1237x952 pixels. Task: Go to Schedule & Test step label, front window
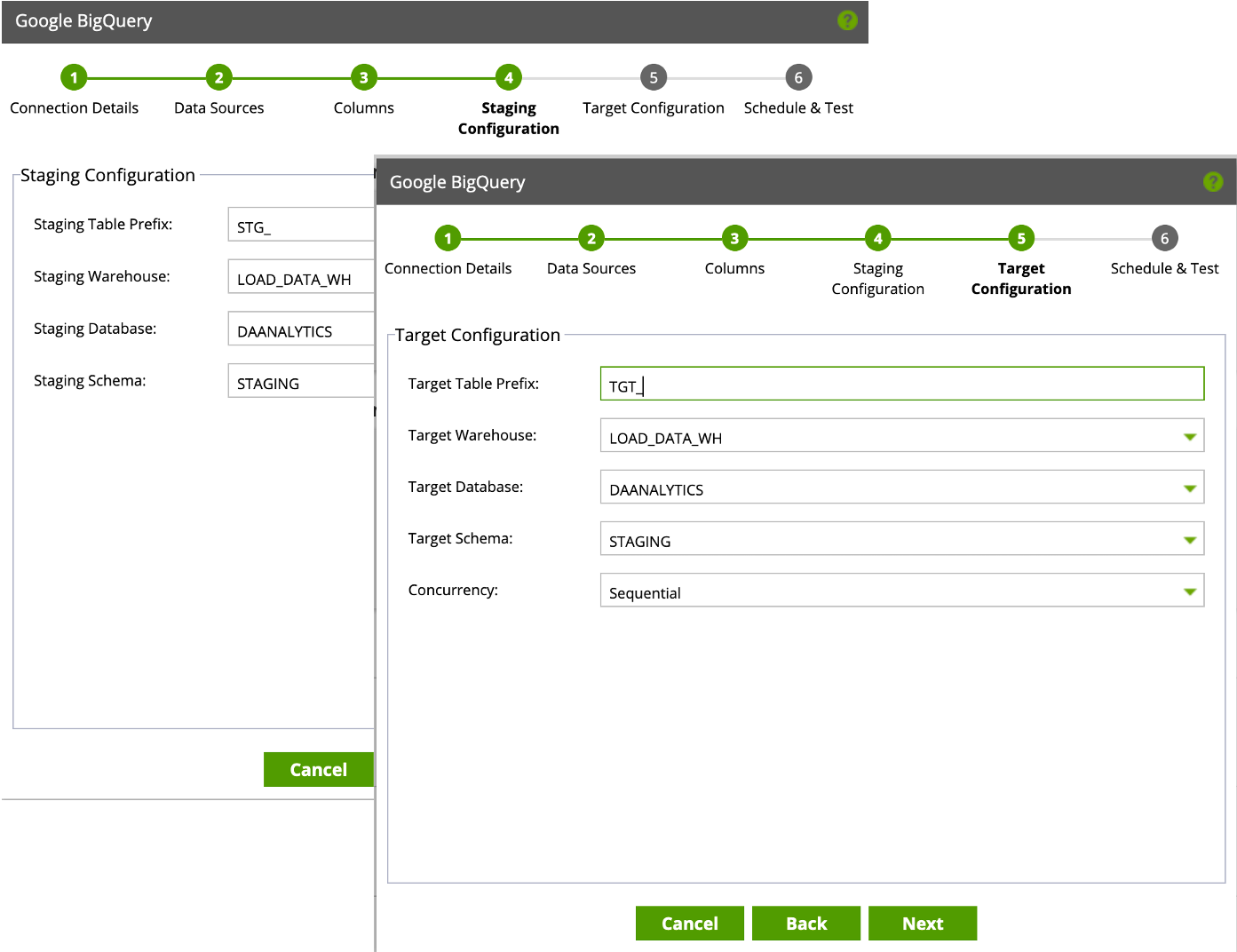(1165, 268)
